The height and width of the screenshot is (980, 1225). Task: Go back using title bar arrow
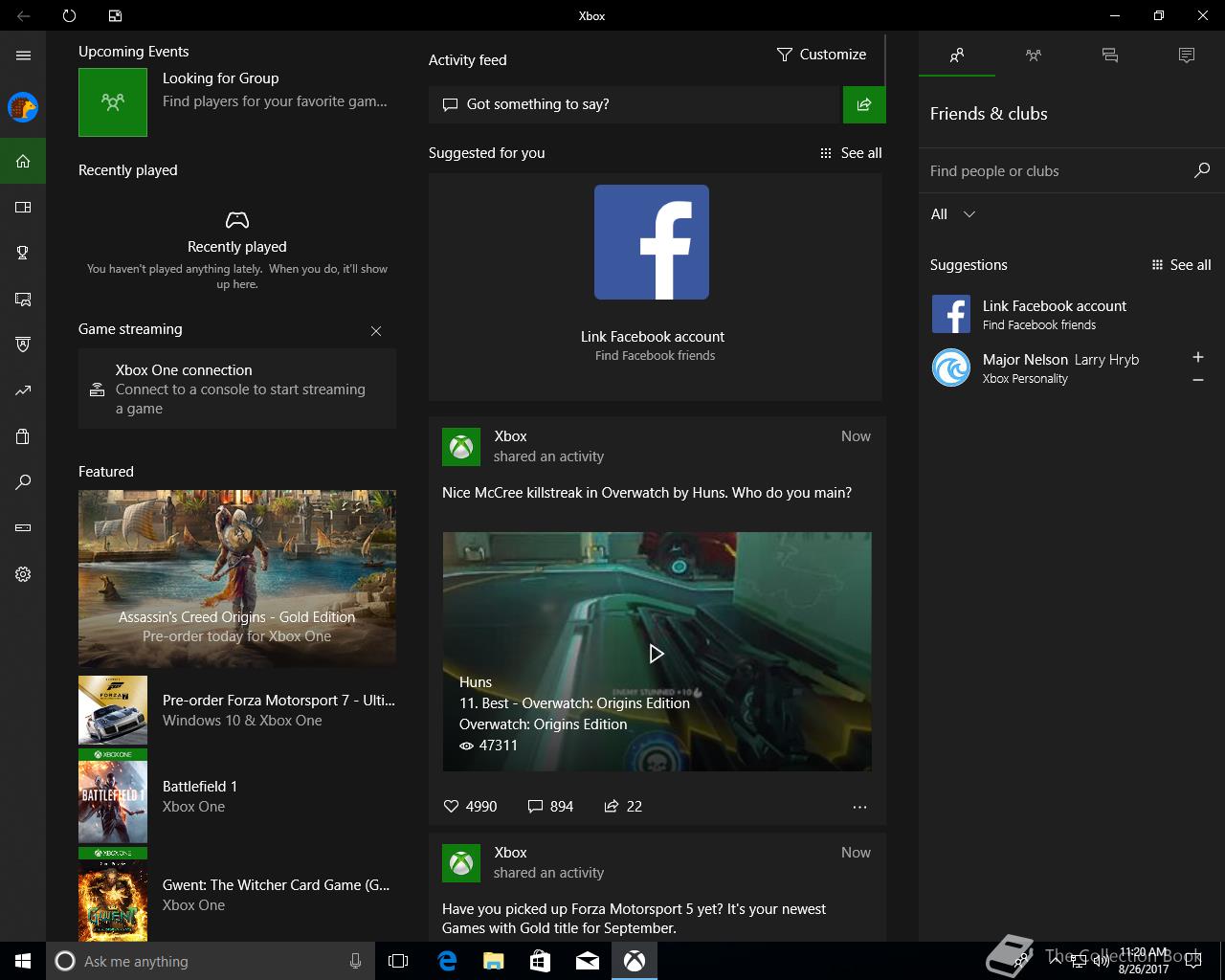click(23, 15)
